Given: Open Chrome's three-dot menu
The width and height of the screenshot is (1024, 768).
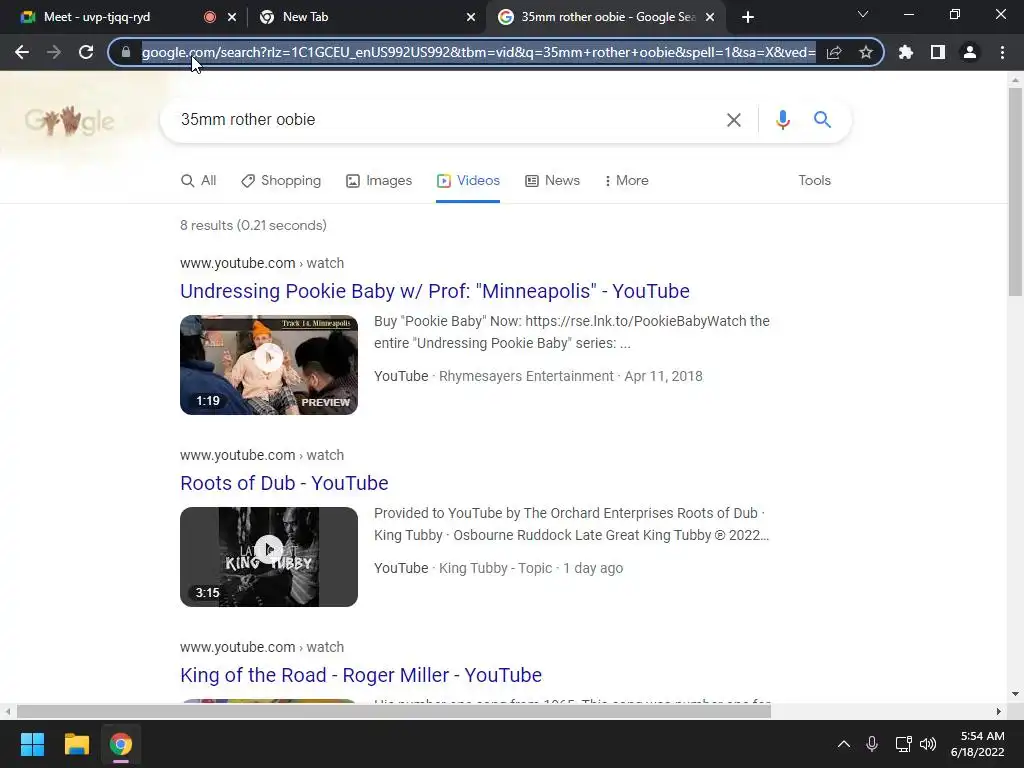Looking at the screenshot, I should point(1002,52).
